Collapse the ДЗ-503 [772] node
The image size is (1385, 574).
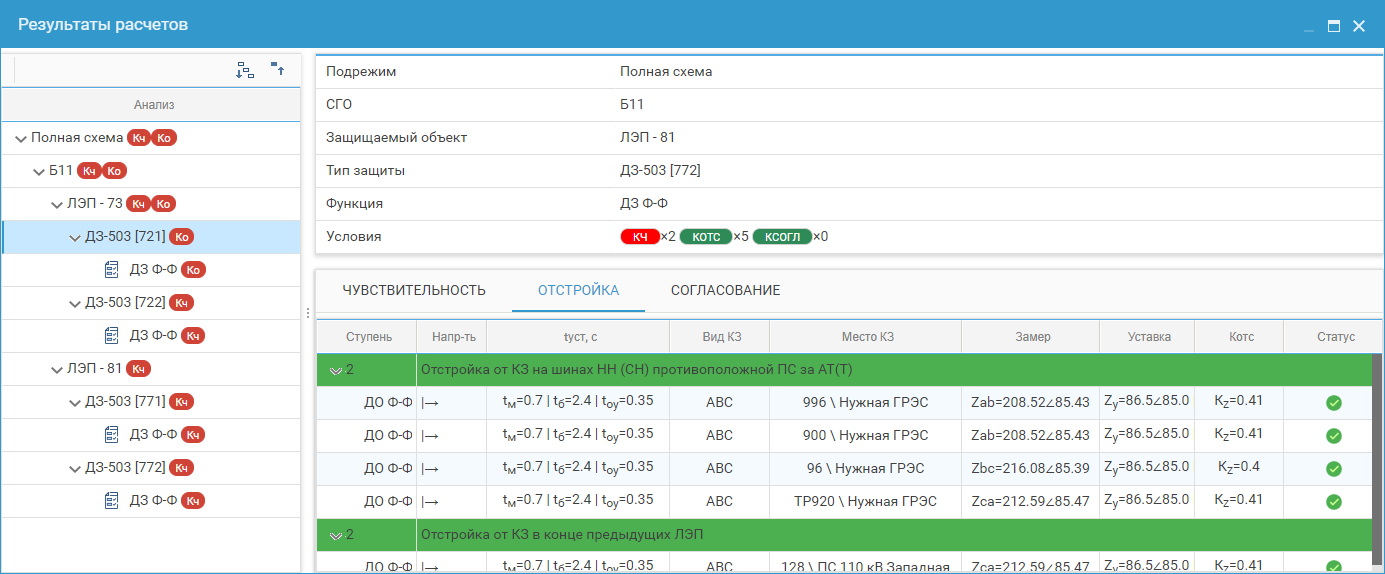point(75,468)
